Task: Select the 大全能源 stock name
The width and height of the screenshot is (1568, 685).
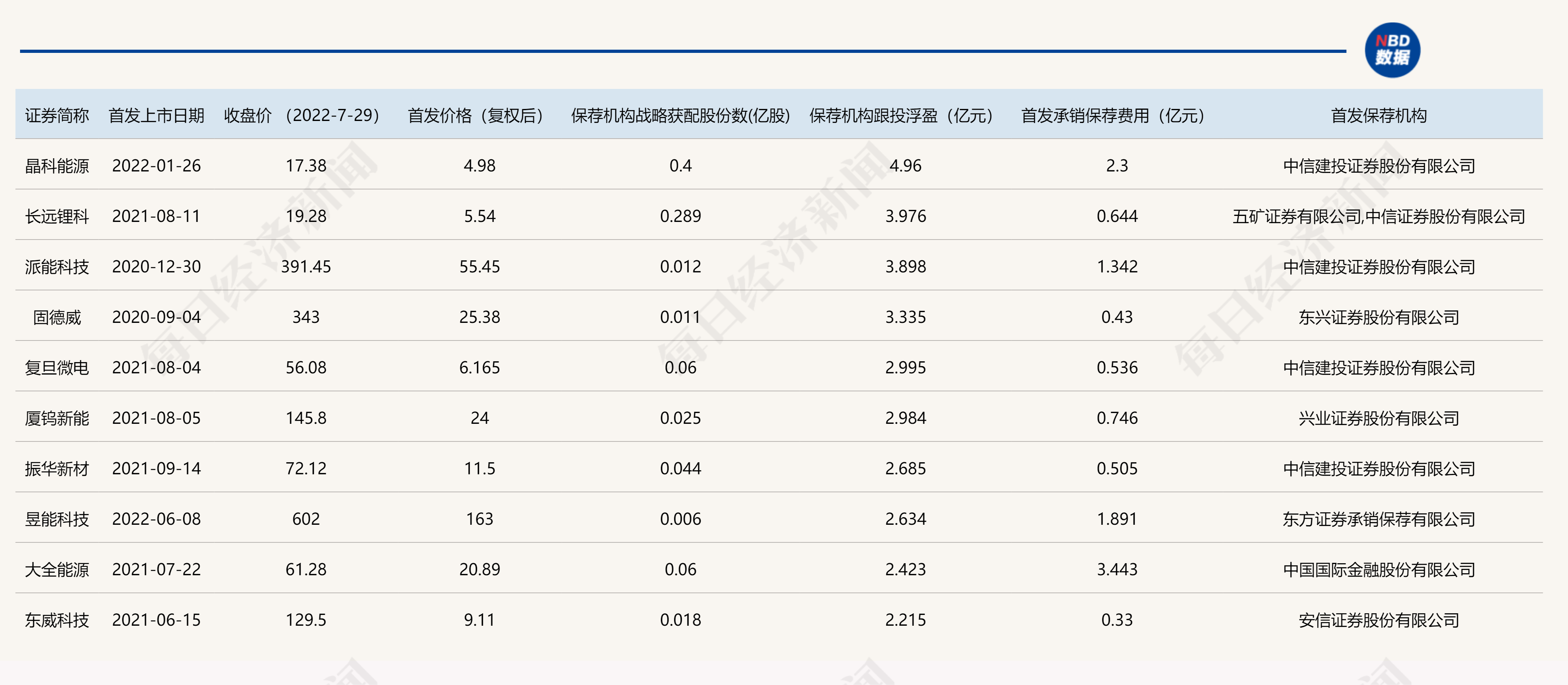Action: tap(57, 570)
